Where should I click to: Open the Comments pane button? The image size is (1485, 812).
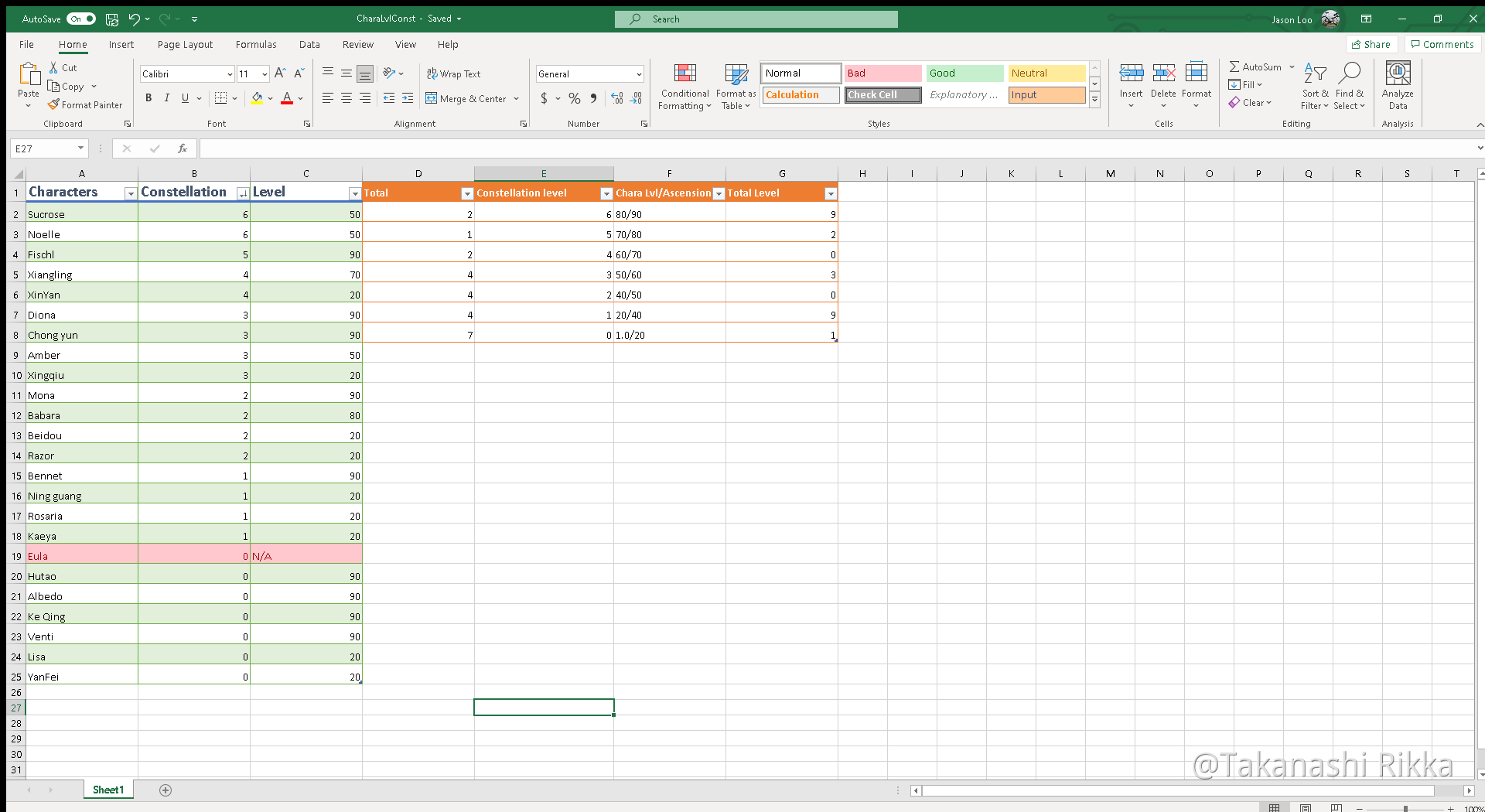click(1442, 44)
